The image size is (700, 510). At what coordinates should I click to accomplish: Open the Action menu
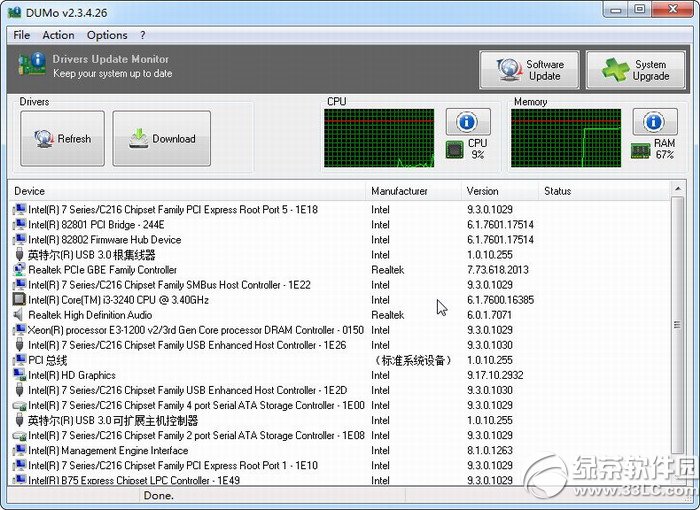[58, 35]
